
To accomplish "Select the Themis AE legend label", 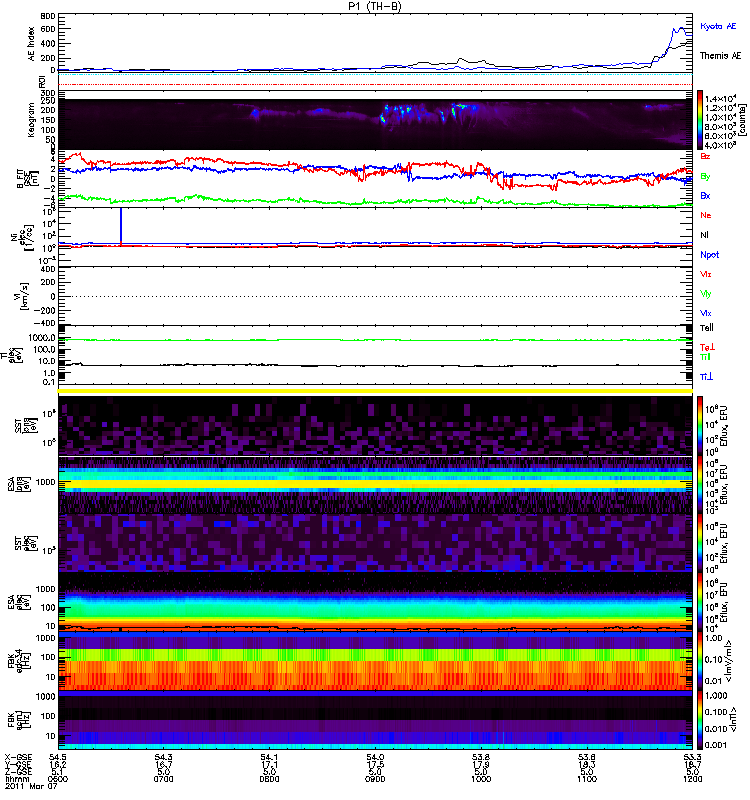I will [720, 56].
